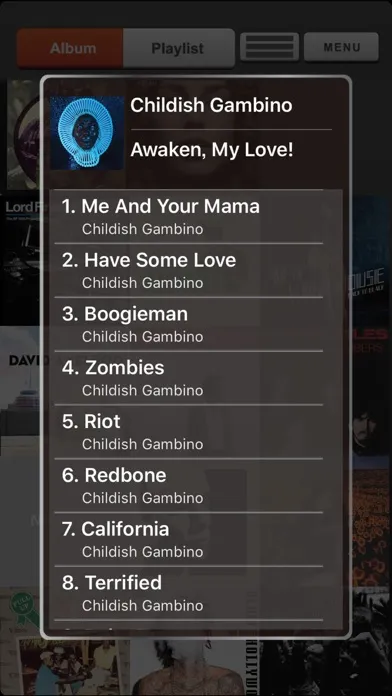Switch to the Playlist tab
392x696 pixels.
[x=179, y=48]
